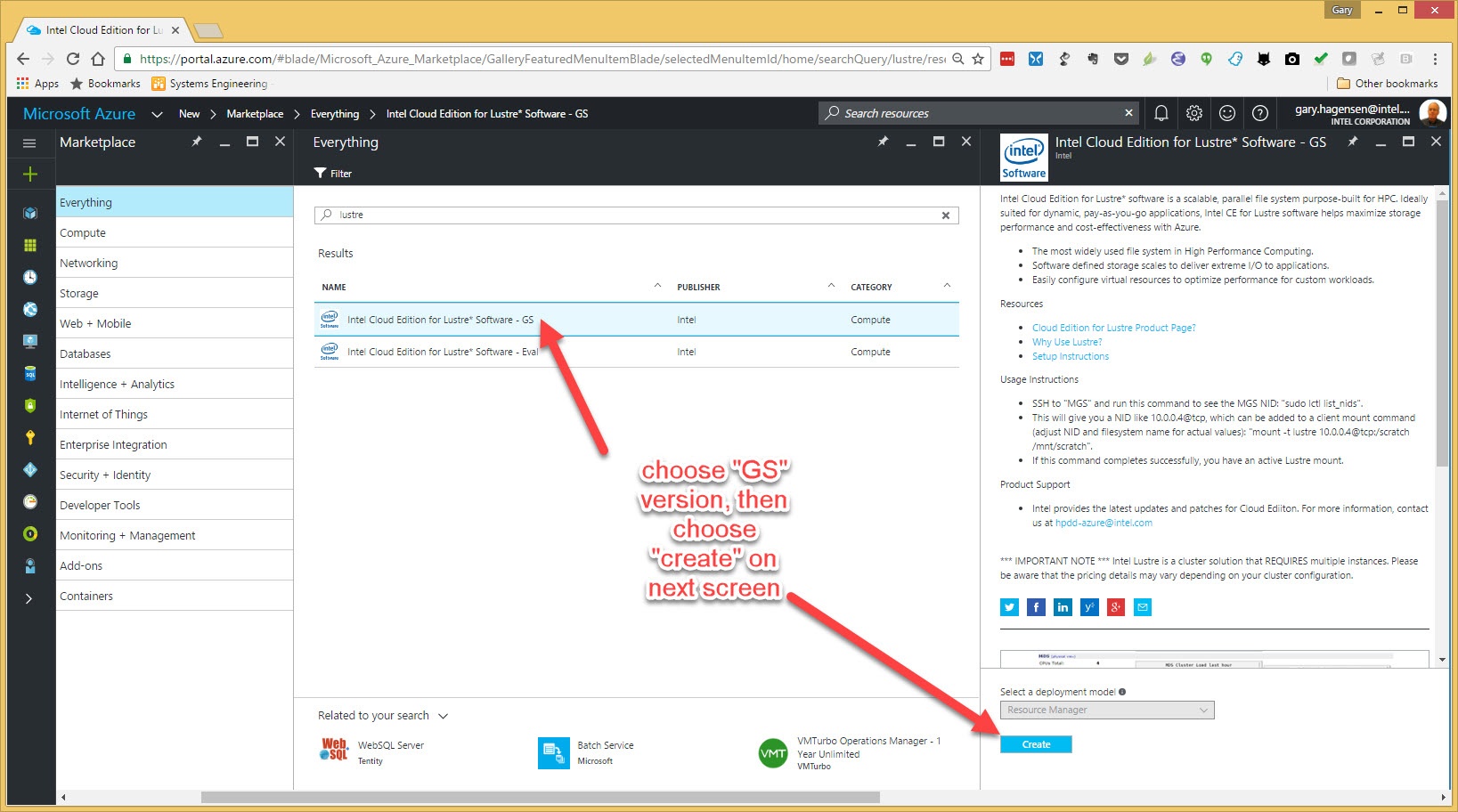Click the Search resources field
Screen dimensions: 1458x812
[x=978, y=113]
